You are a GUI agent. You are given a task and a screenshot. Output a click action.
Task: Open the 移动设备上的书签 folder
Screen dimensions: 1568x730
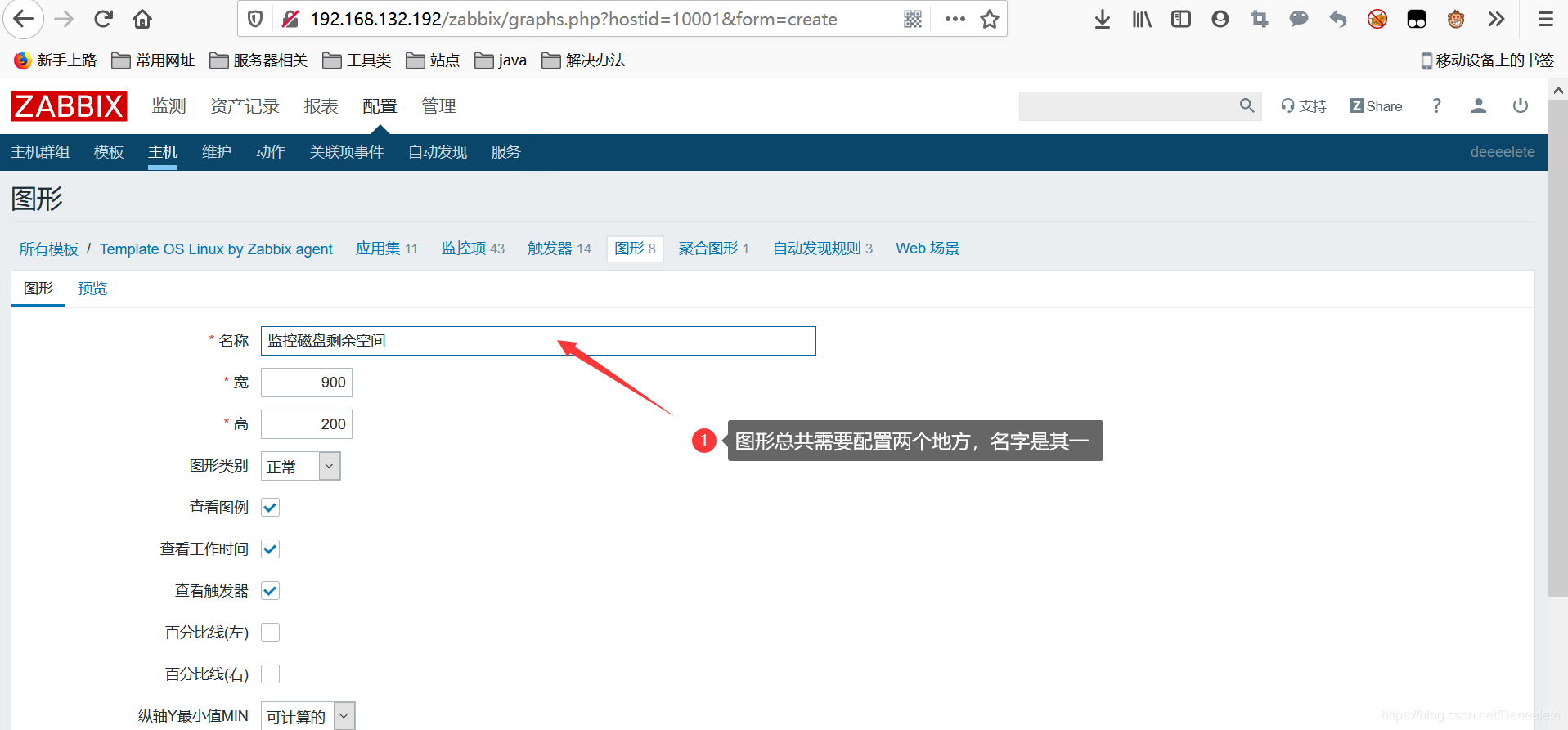[x=1487, y=60]
